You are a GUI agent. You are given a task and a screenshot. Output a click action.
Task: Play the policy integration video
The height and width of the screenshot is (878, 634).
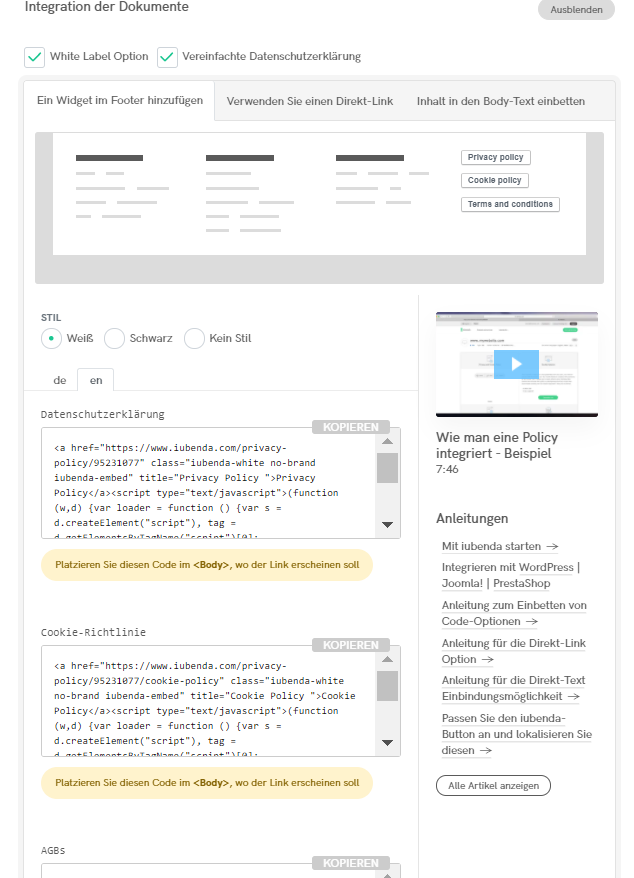(516, 364)
